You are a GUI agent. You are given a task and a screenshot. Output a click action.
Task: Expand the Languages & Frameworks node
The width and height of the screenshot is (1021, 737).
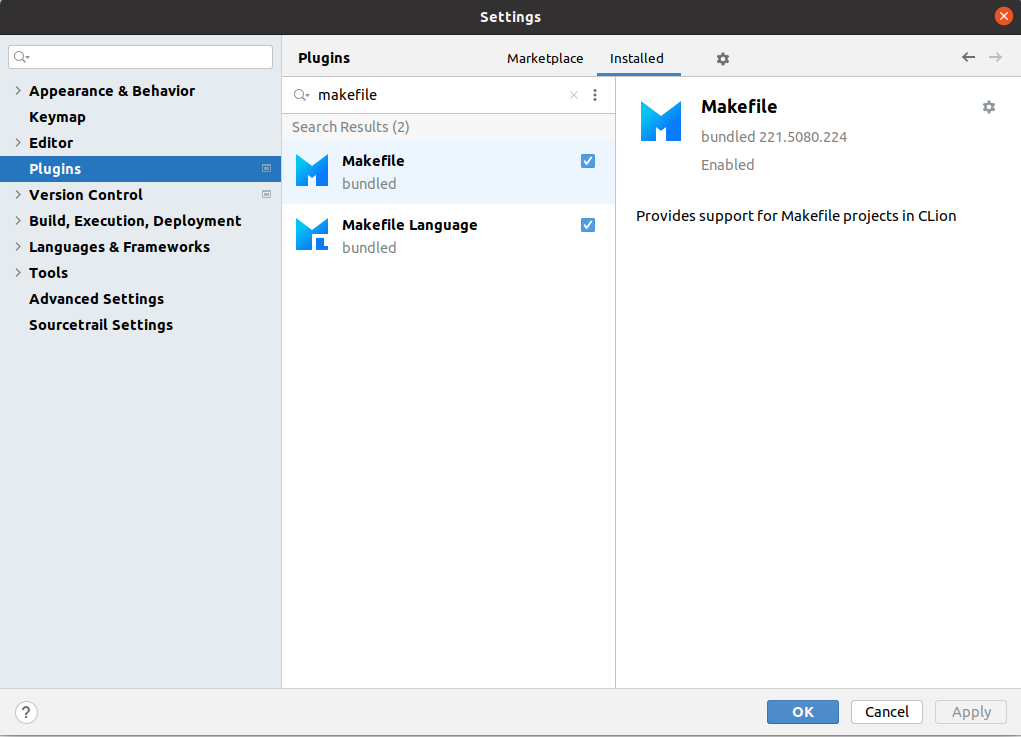coord(18,247)
